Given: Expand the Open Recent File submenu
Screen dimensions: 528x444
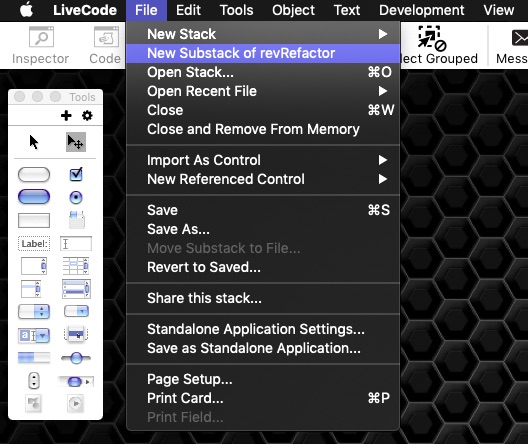Looking at the screenshot, I should pyautogui.click(x=263, y=91).
